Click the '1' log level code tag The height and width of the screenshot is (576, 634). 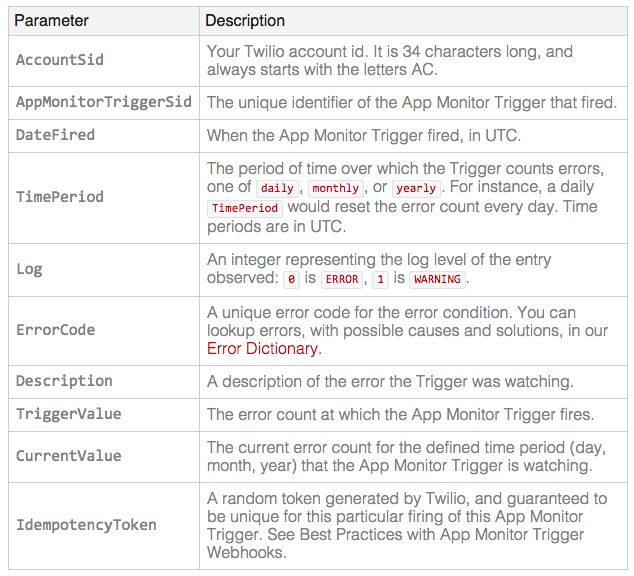380,279
